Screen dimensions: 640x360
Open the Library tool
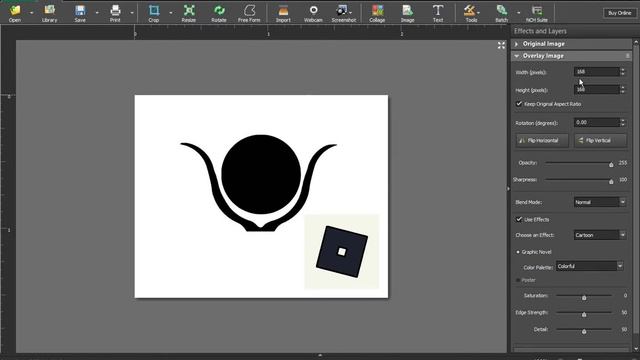(49, 13)
